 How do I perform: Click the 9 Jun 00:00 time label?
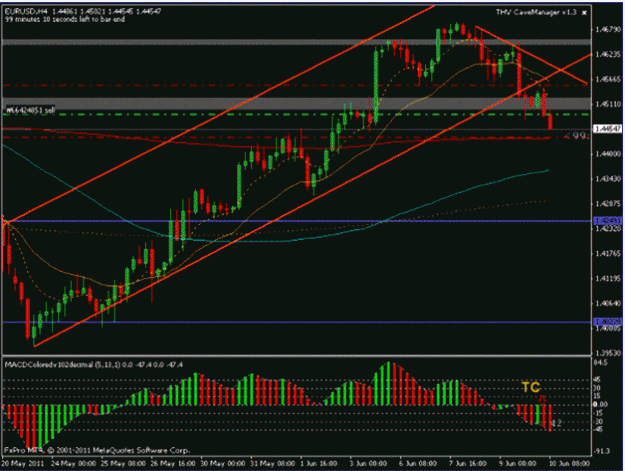pyautogui.click(x=518, y=463)
